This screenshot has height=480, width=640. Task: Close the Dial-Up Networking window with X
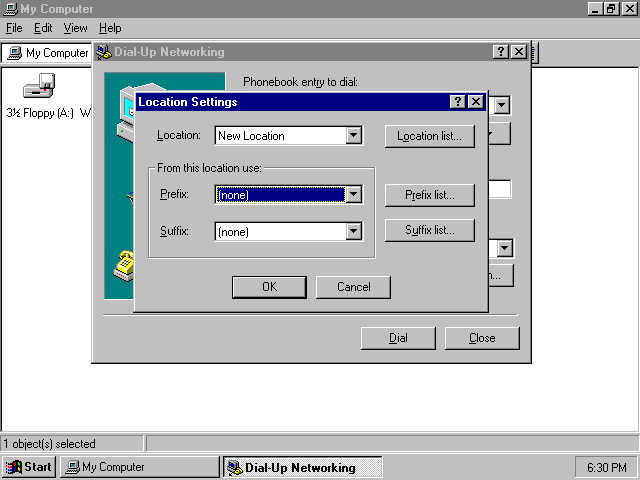[519, 52]
